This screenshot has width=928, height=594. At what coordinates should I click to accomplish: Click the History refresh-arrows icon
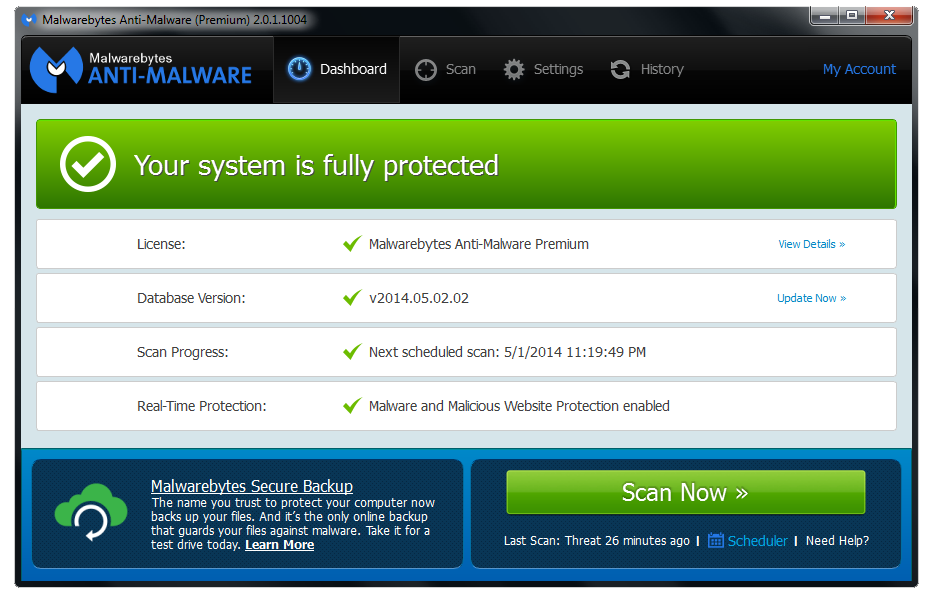point(620,70)
